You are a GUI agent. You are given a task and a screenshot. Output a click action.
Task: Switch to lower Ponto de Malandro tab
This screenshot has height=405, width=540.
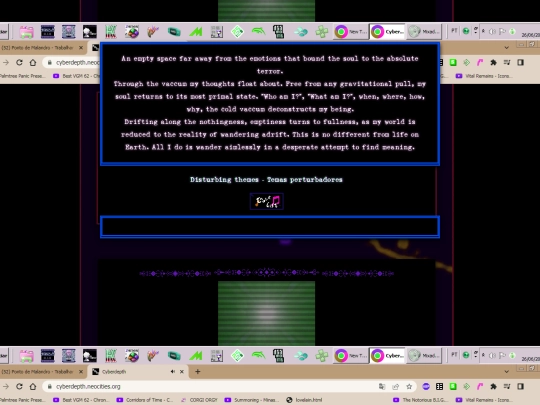[41, 372]
